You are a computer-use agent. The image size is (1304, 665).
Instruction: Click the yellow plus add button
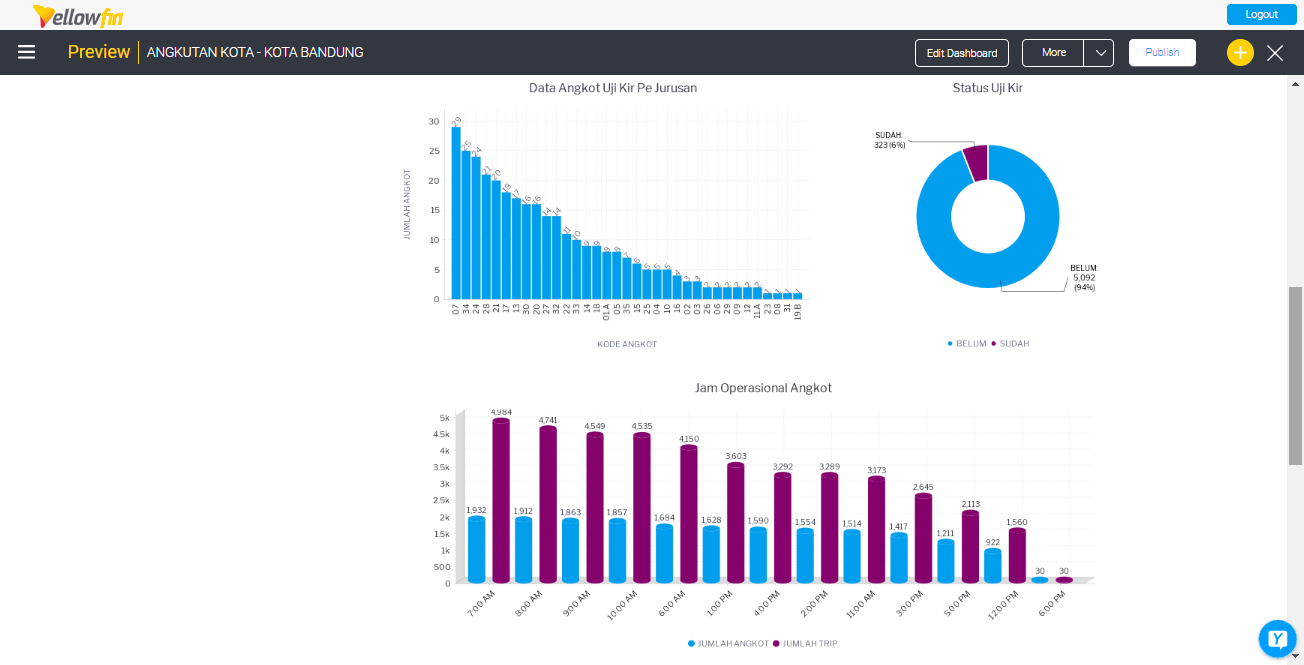click(1240, 53)
